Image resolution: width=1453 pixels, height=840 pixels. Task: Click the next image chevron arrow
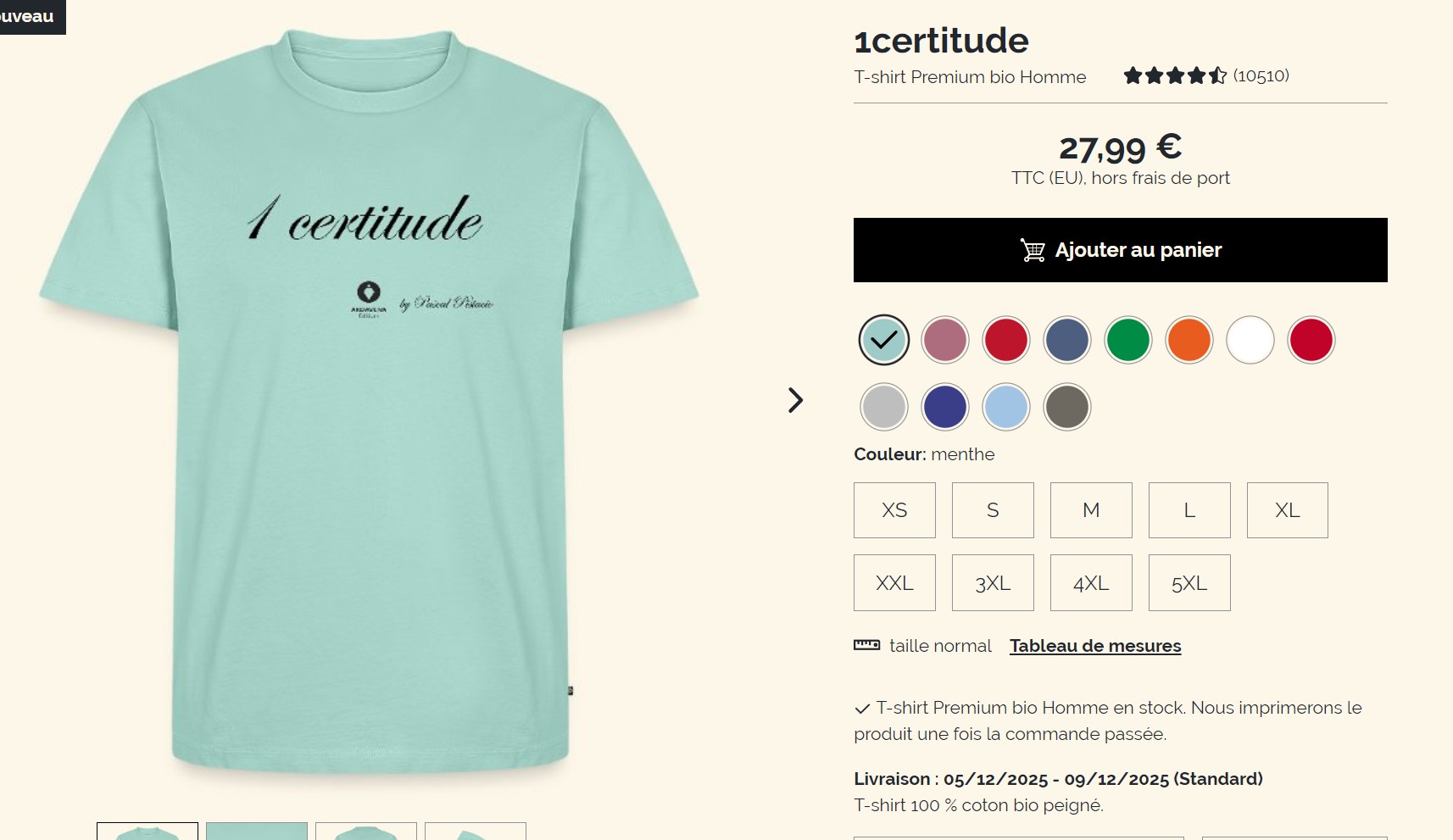click(795, 400)
